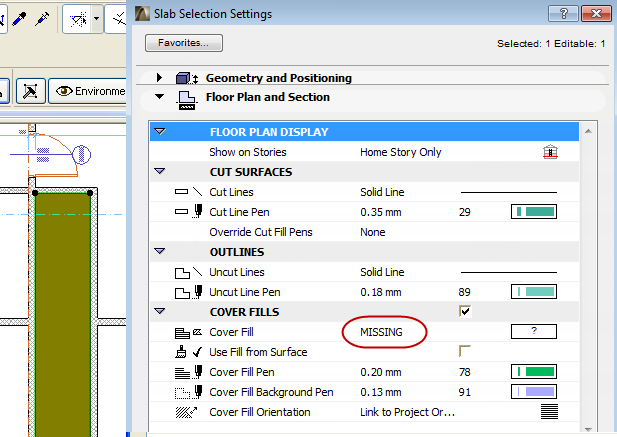Enable Use Fill from Surface checkbox

tap(464, 351)
